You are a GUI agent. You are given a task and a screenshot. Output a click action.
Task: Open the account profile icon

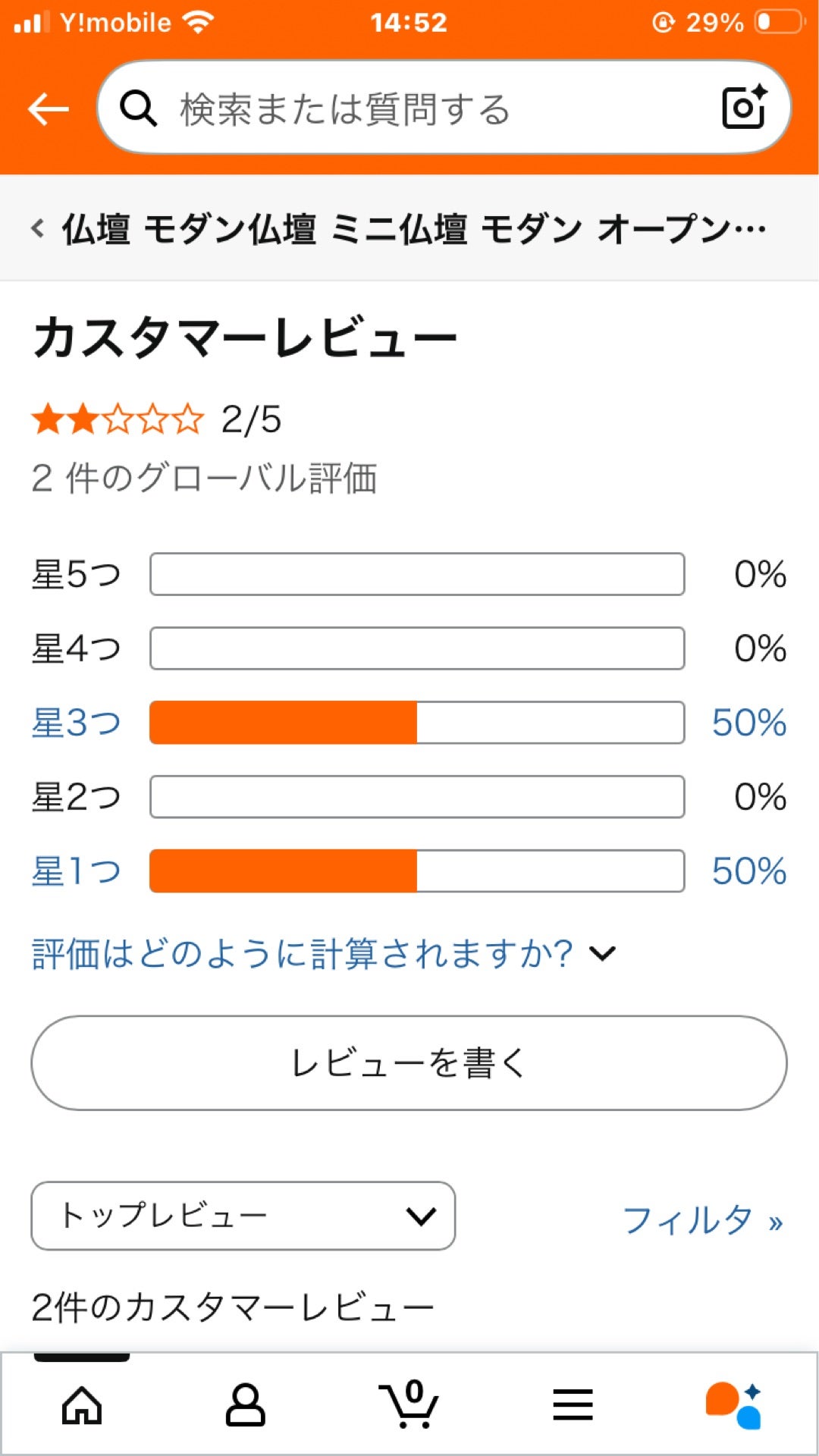click(245, 1403)
